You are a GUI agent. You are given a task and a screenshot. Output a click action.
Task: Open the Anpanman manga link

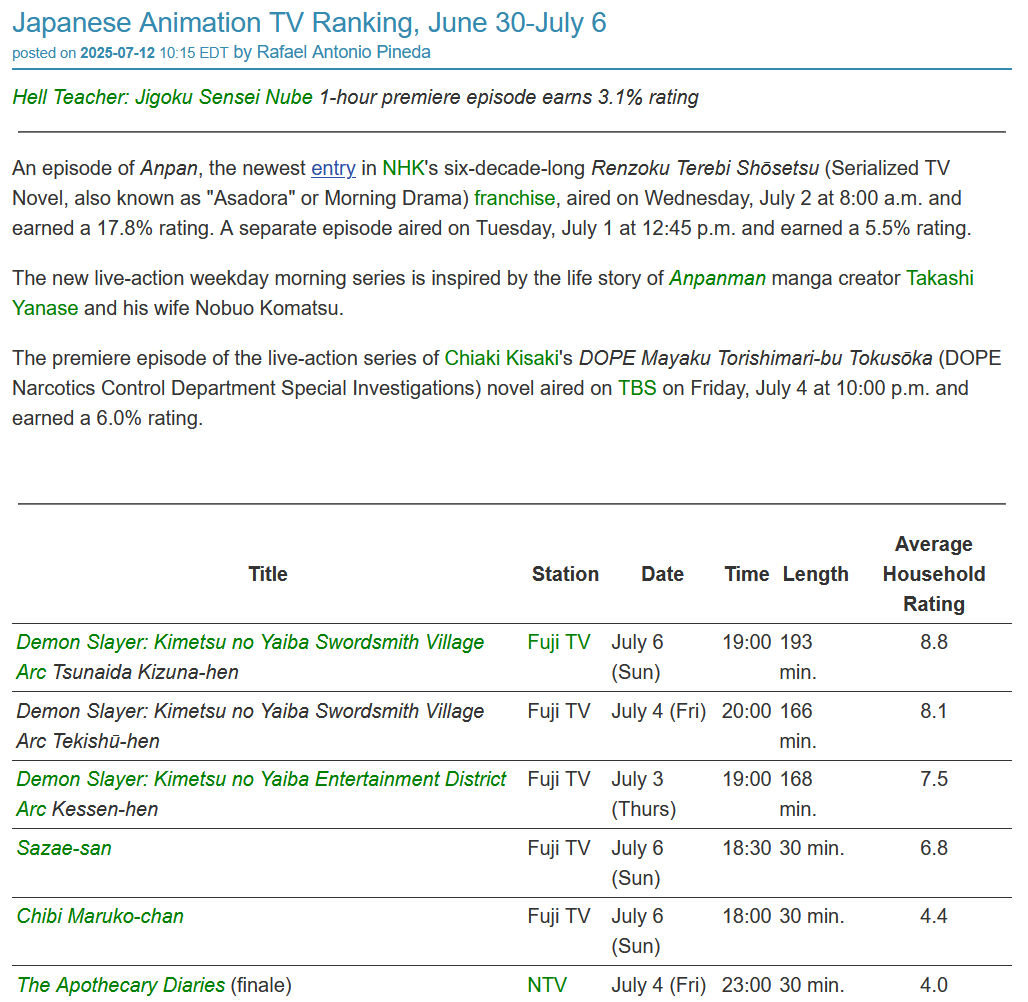pyautogui.click(x=717, y=278)
